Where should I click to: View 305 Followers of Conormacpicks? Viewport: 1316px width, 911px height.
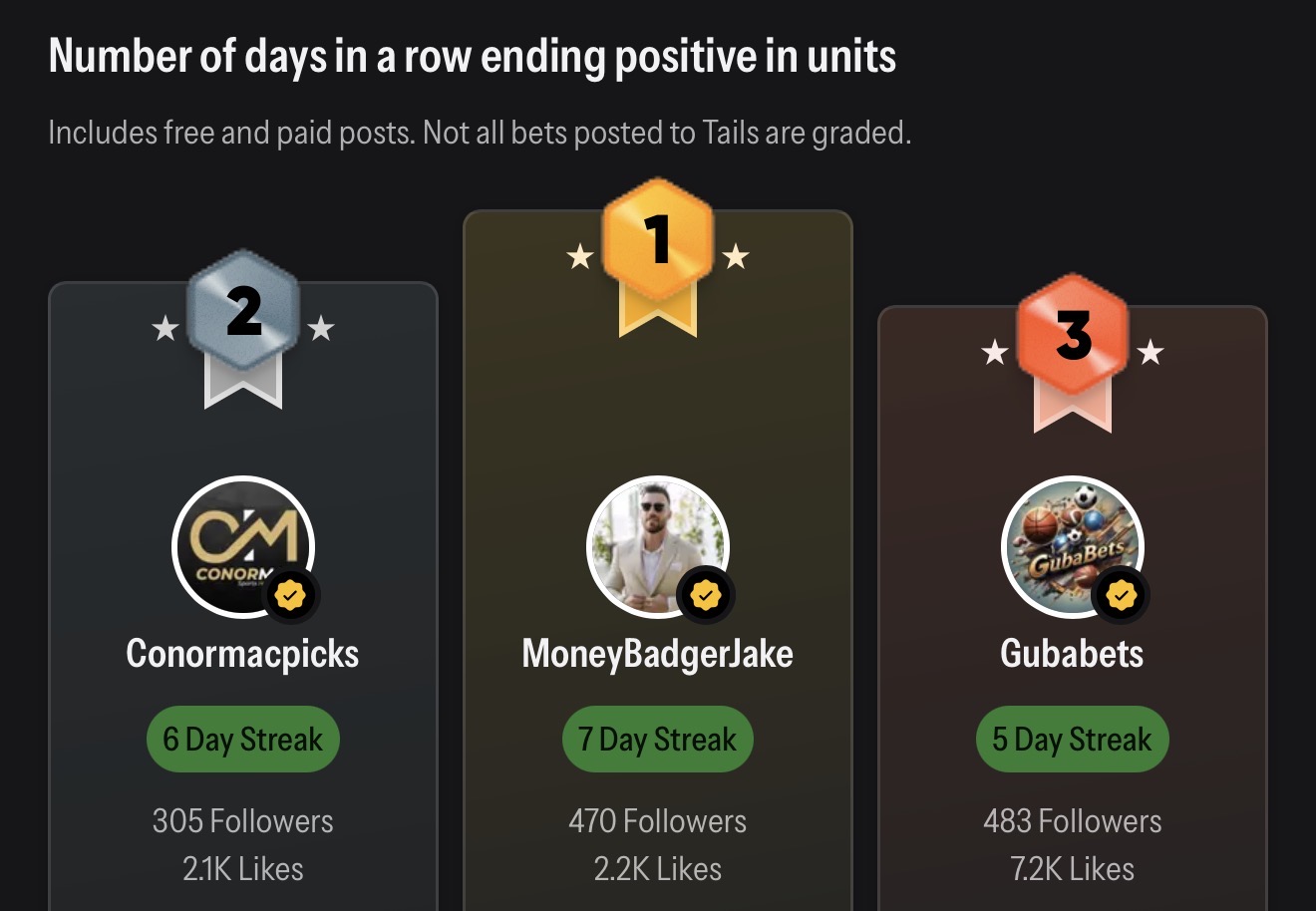[243, 821]
